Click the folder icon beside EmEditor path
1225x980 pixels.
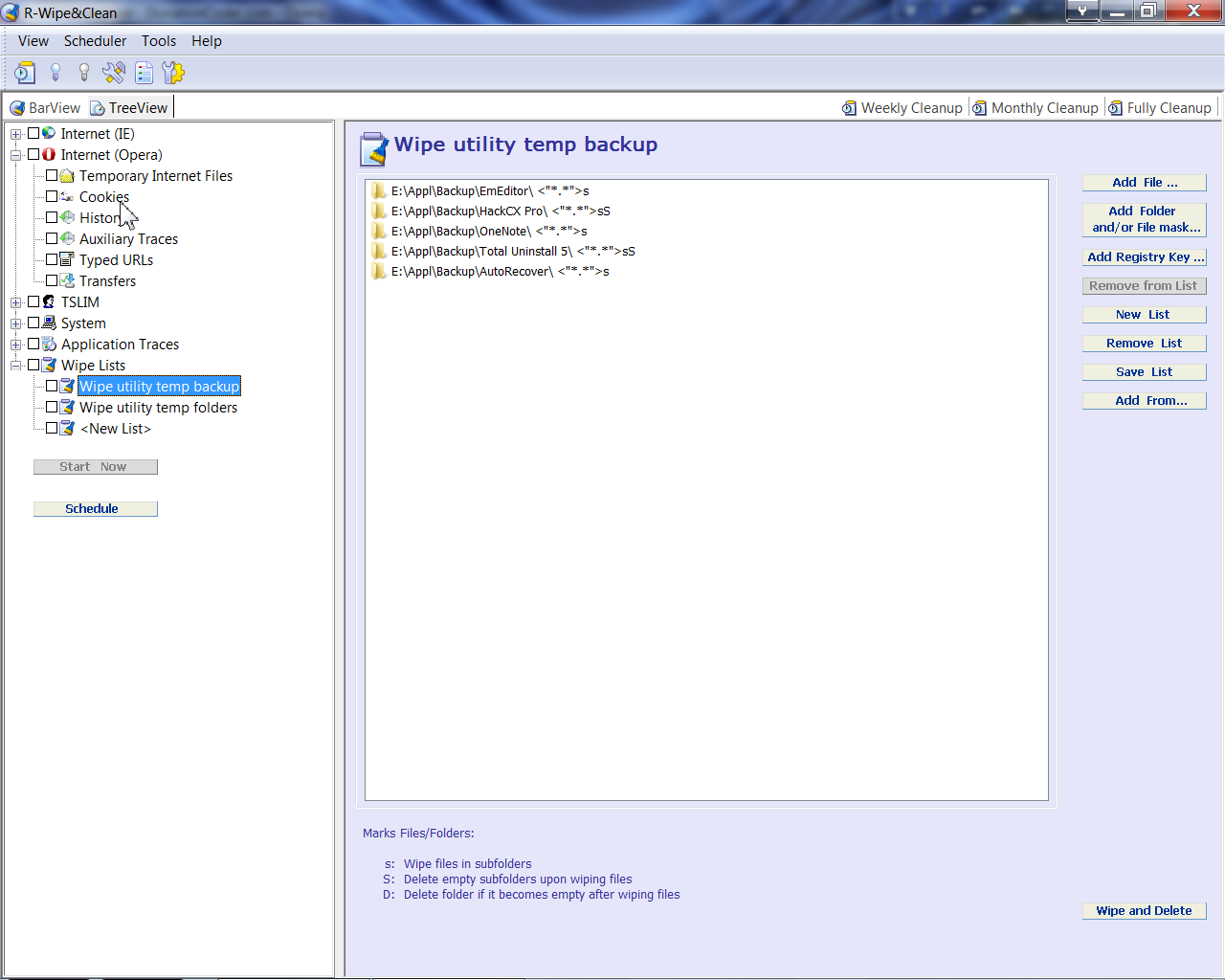379,190
